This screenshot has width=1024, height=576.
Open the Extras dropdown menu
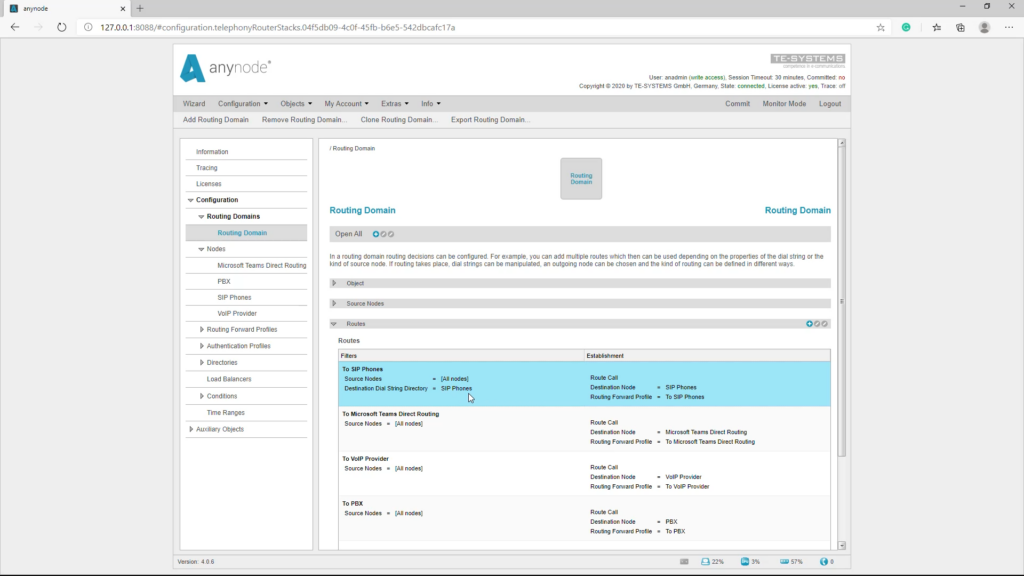click(394, 104)
